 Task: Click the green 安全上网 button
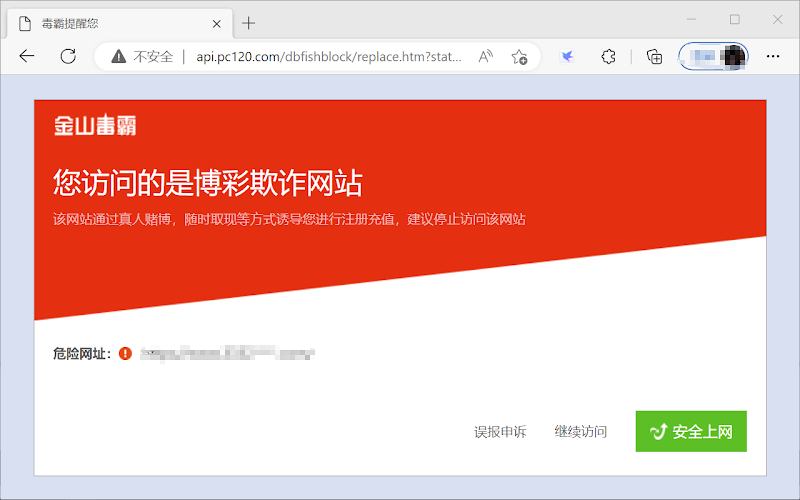691,431
